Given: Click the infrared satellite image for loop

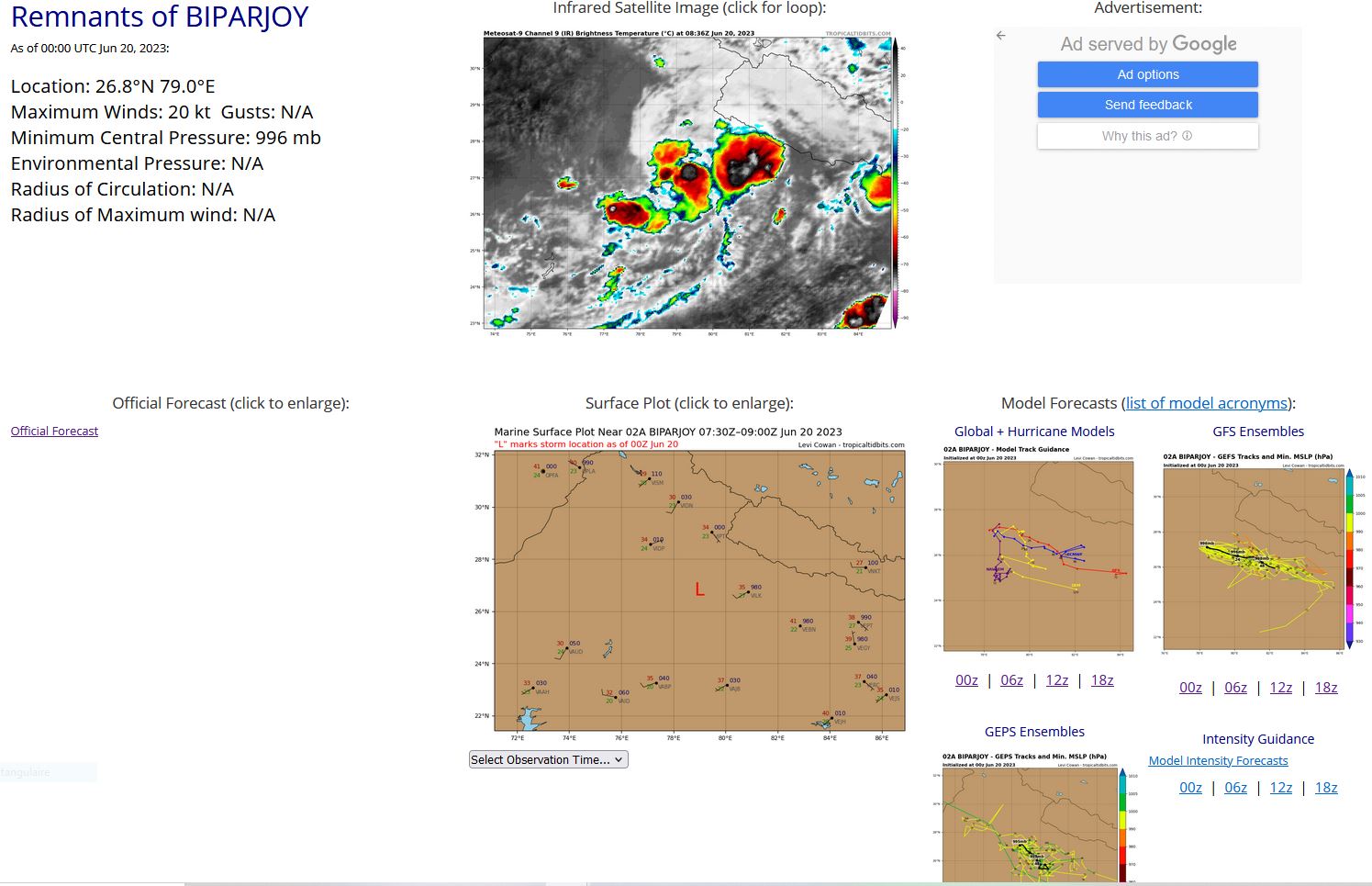Looking at the screenshot, I should [688, 182].
